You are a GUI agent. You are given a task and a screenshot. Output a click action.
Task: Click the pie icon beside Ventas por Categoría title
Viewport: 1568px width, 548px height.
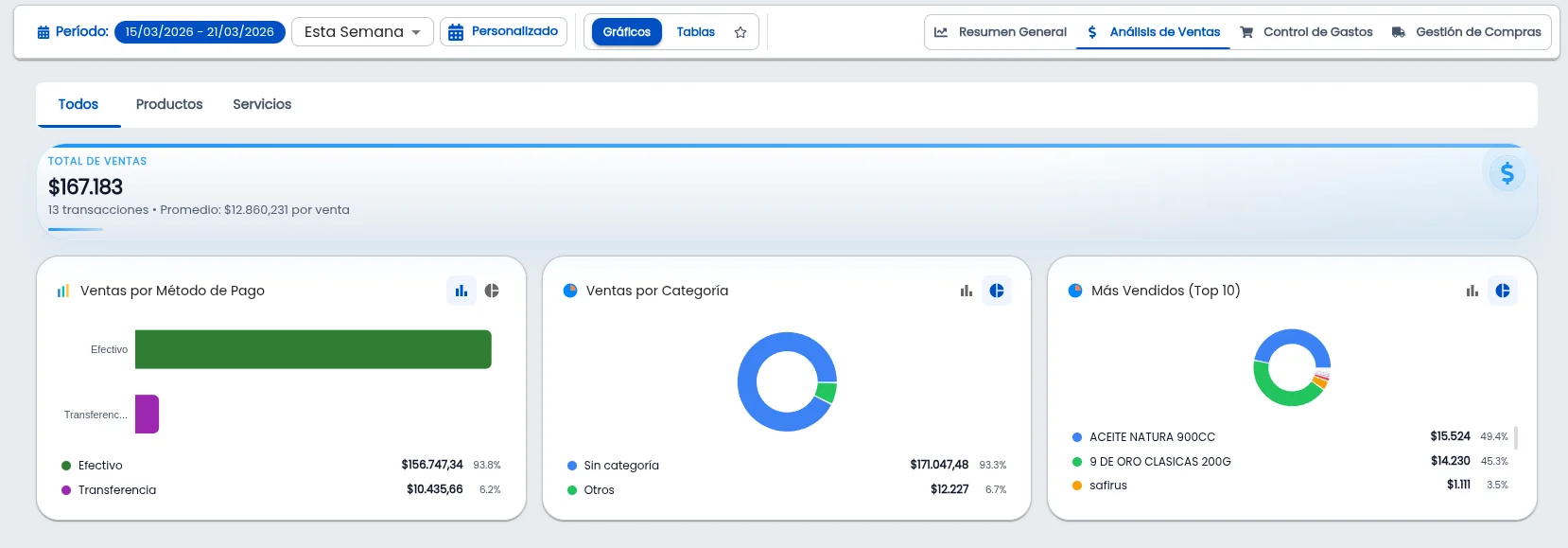[x=570, y=291]
